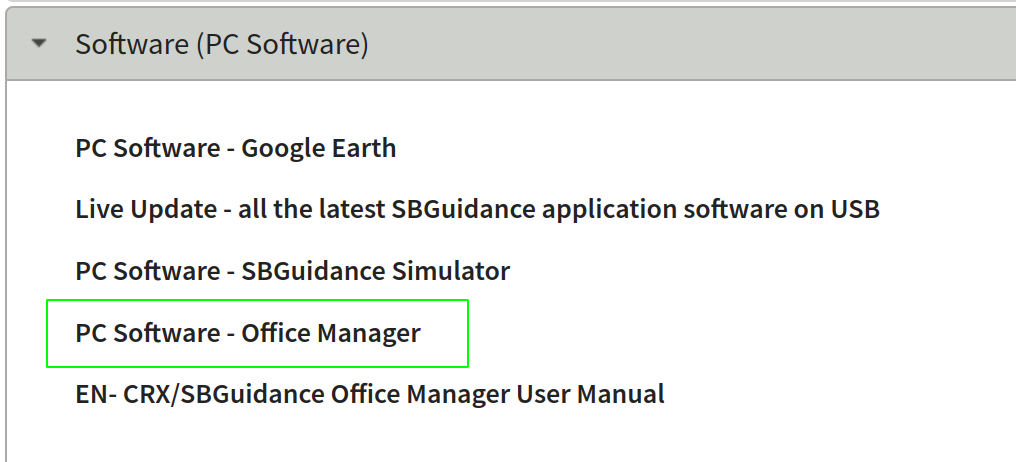Open PC Software - Office Manager link
Image resolution: width=1016 pixels, height=462 pixels.
(x=248, y=333)
